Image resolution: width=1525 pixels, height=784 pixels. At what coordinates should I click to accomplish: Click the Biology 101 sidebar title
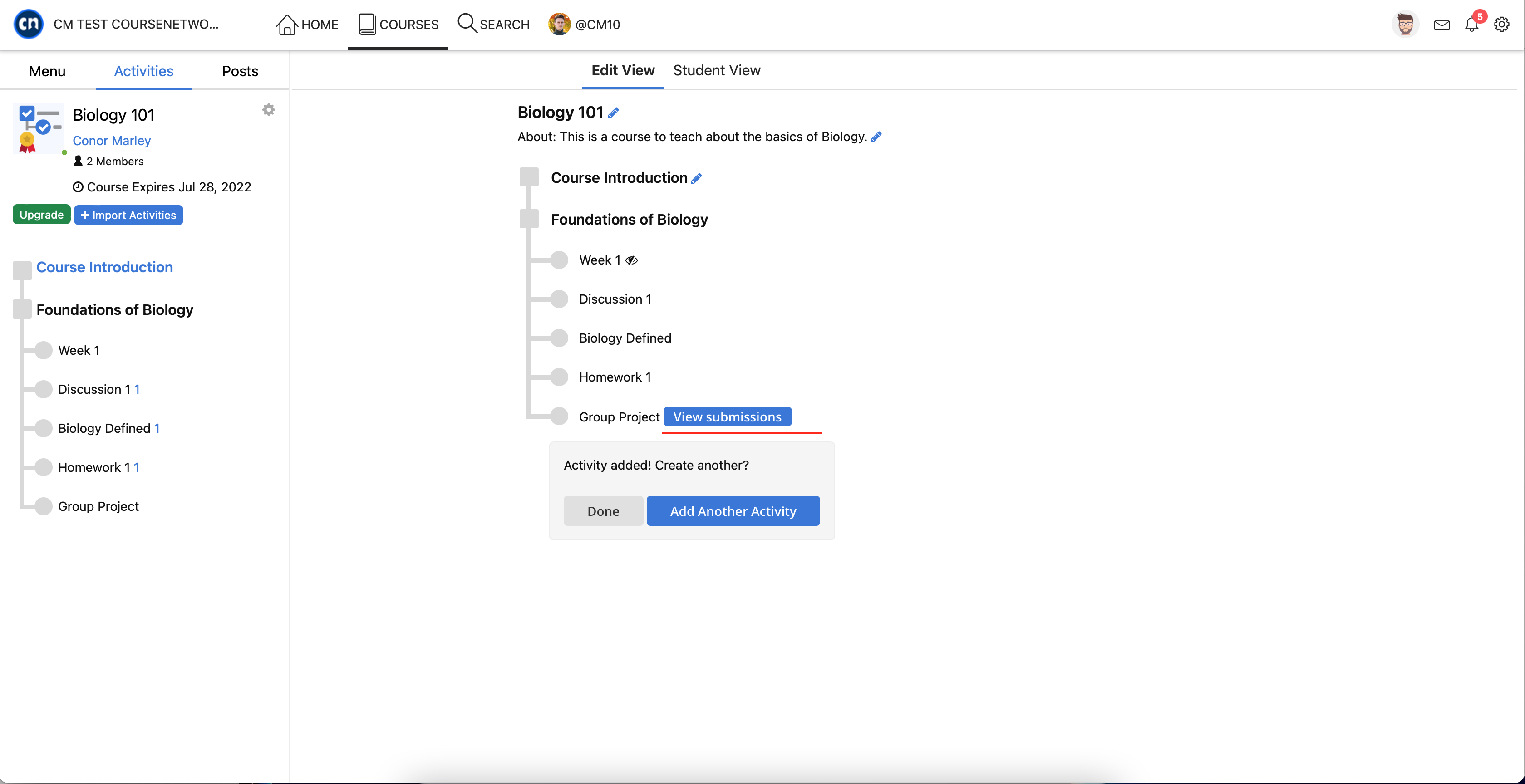tap(113, 115)
